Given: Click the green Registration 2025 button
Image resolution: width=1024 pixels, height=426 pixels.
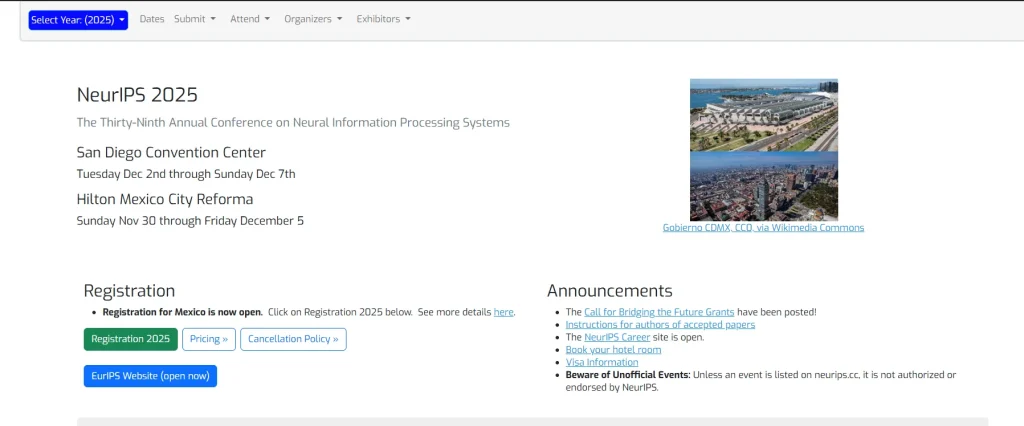Looking at the screenshot, I should pos(130,339).
